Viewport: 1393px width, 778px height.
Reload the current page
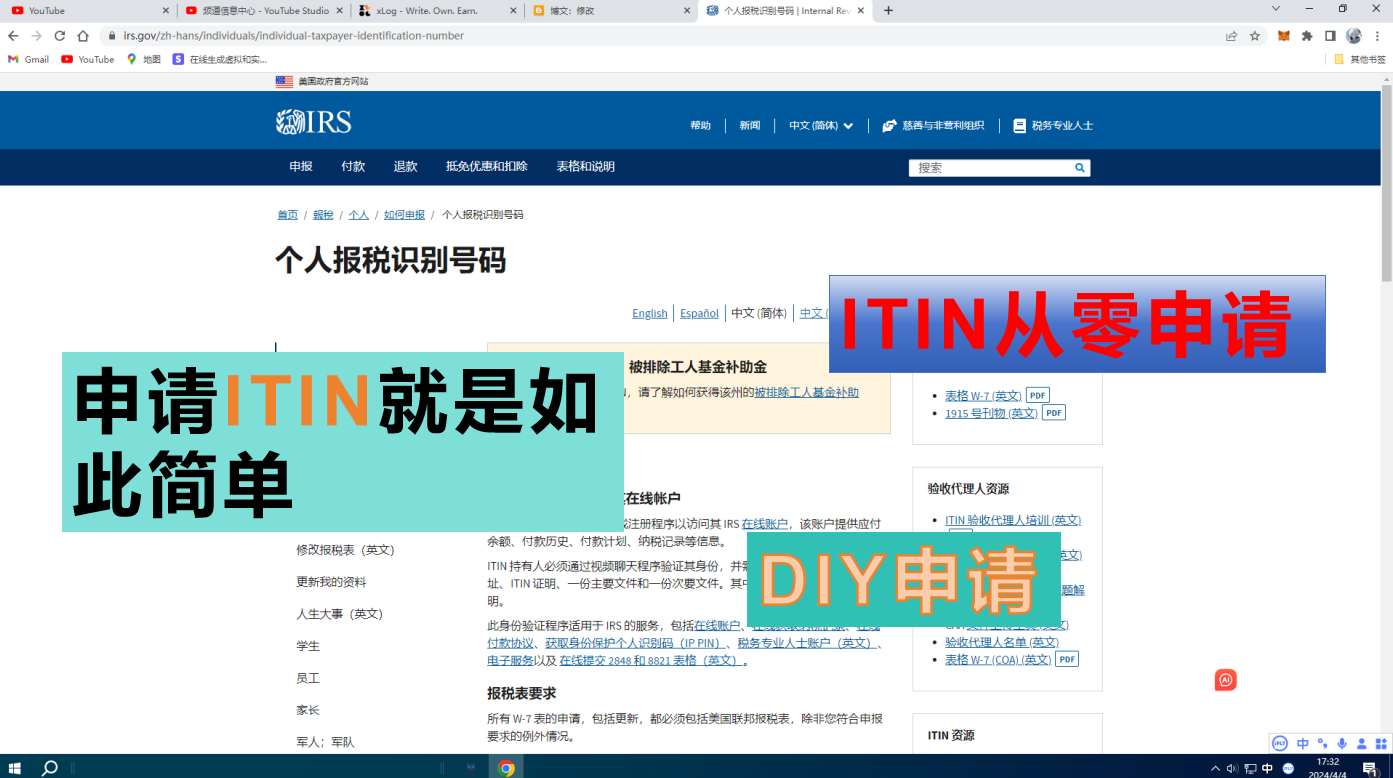[x=60, y=36]
